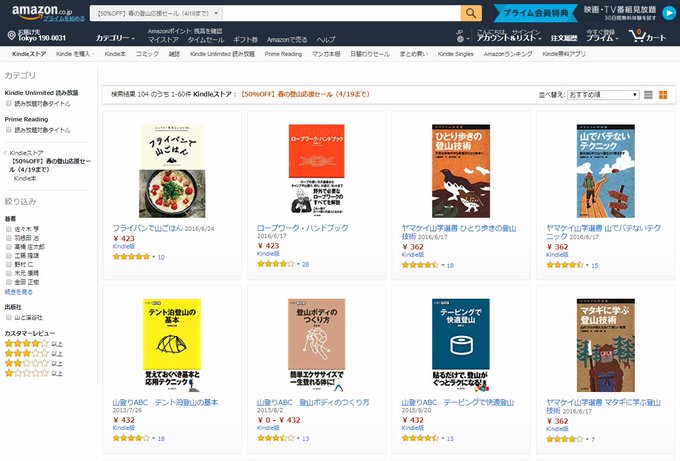
Task: Check Kindle Unlimited 読み放題対象タイトル box
Action: 9,103
